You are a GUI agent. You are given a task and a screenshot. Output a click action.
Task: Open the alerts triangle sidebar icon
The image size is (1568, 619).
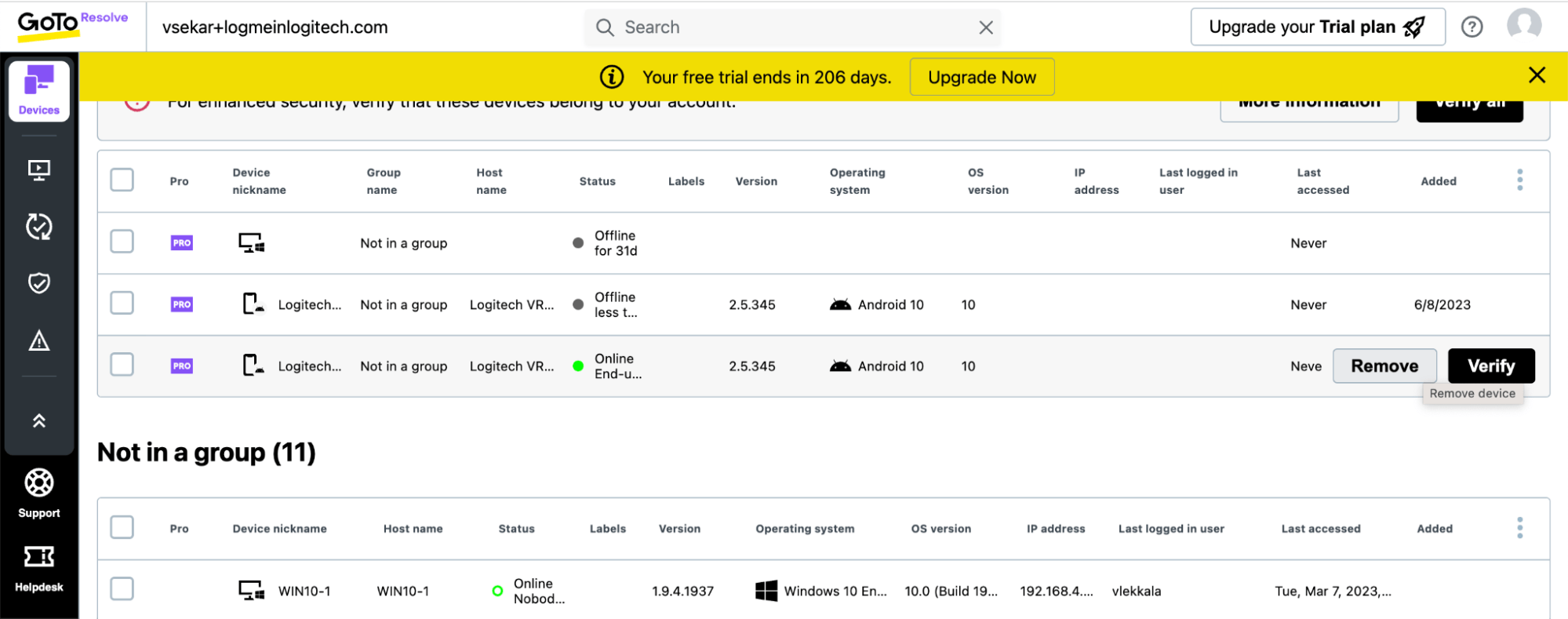[38, 340]
